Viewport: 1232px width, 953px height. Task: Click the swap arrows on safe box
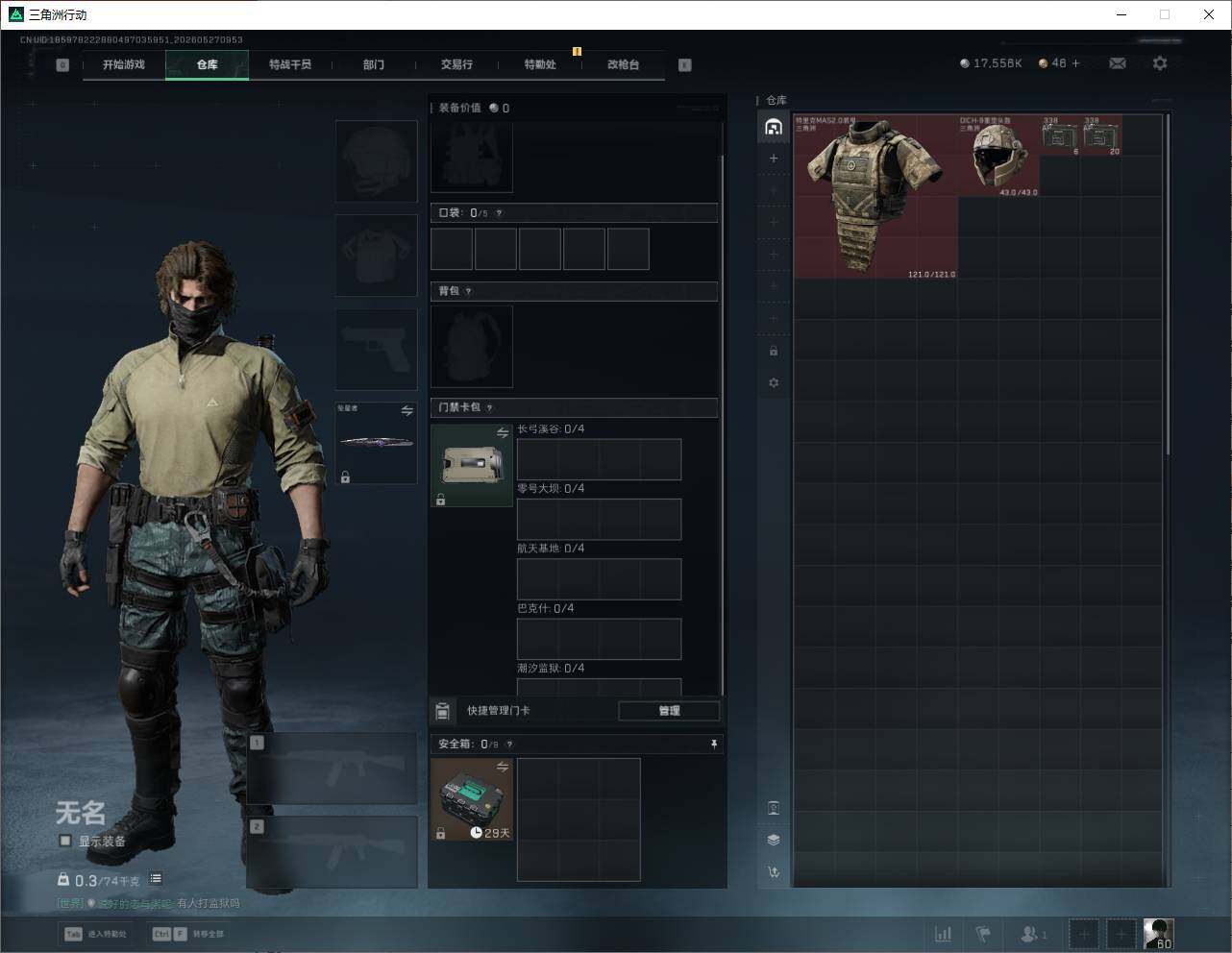point(502,767)
